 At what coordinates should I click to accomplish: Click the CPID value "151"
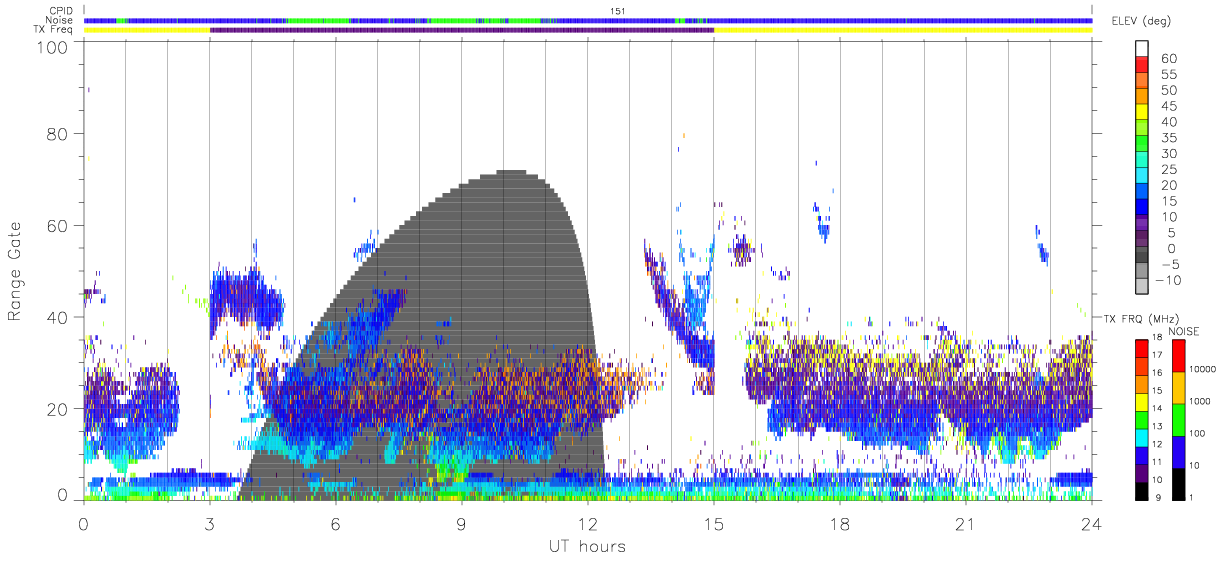(618, 11)
